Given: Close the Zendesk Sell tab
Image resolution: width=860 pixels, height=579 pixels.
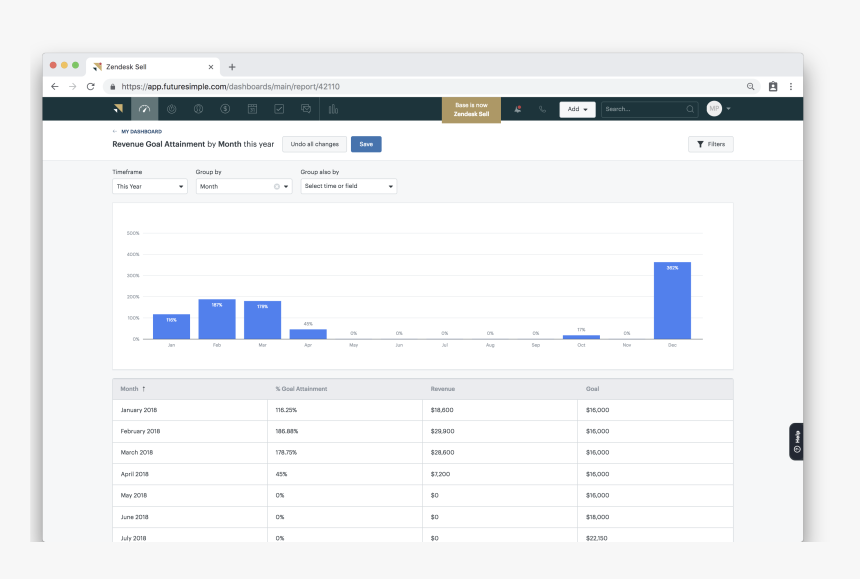Looking at the screenshot, I should click(211, 67).
